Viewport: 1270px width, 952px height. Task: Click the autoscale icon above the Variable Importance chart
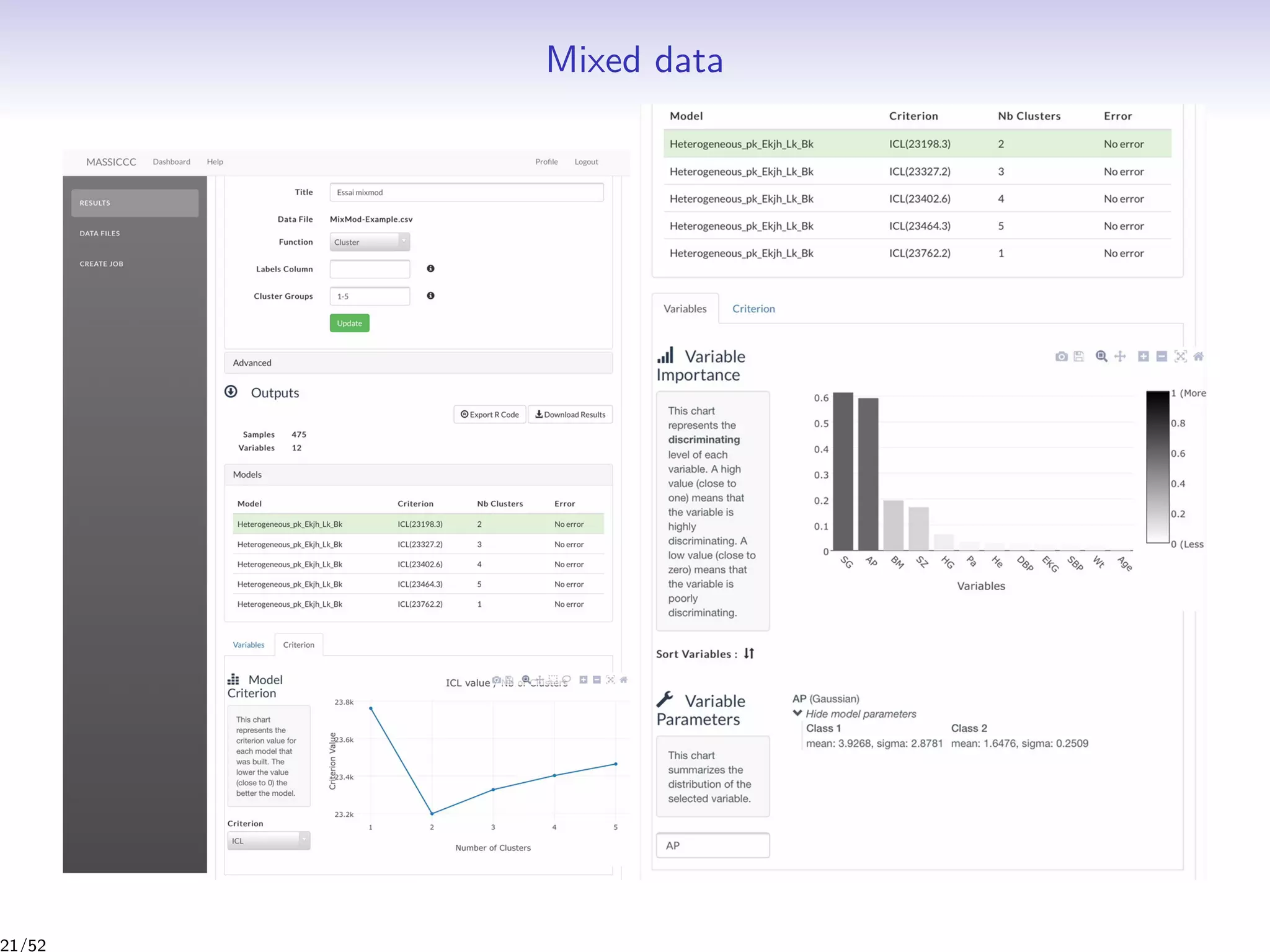[1181, 356]
